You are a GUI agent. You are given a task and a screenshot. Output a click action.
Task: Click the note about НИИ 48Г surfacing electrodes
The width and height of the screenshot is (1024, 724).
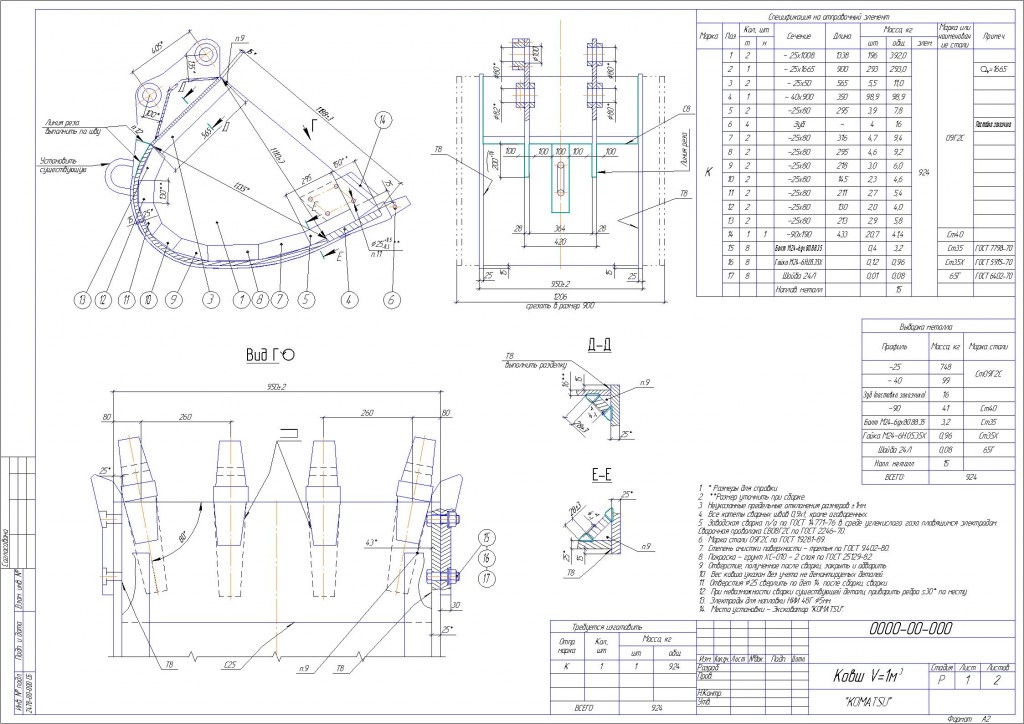[x=764, y=601]
